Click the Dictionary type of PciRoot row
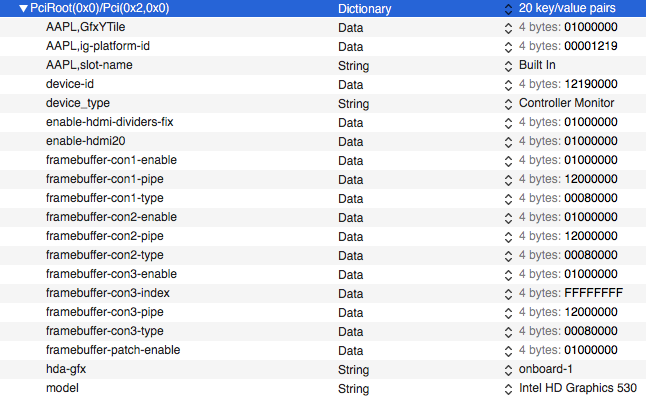The height and width of the screenshot is (397, 646). (365, 9)
